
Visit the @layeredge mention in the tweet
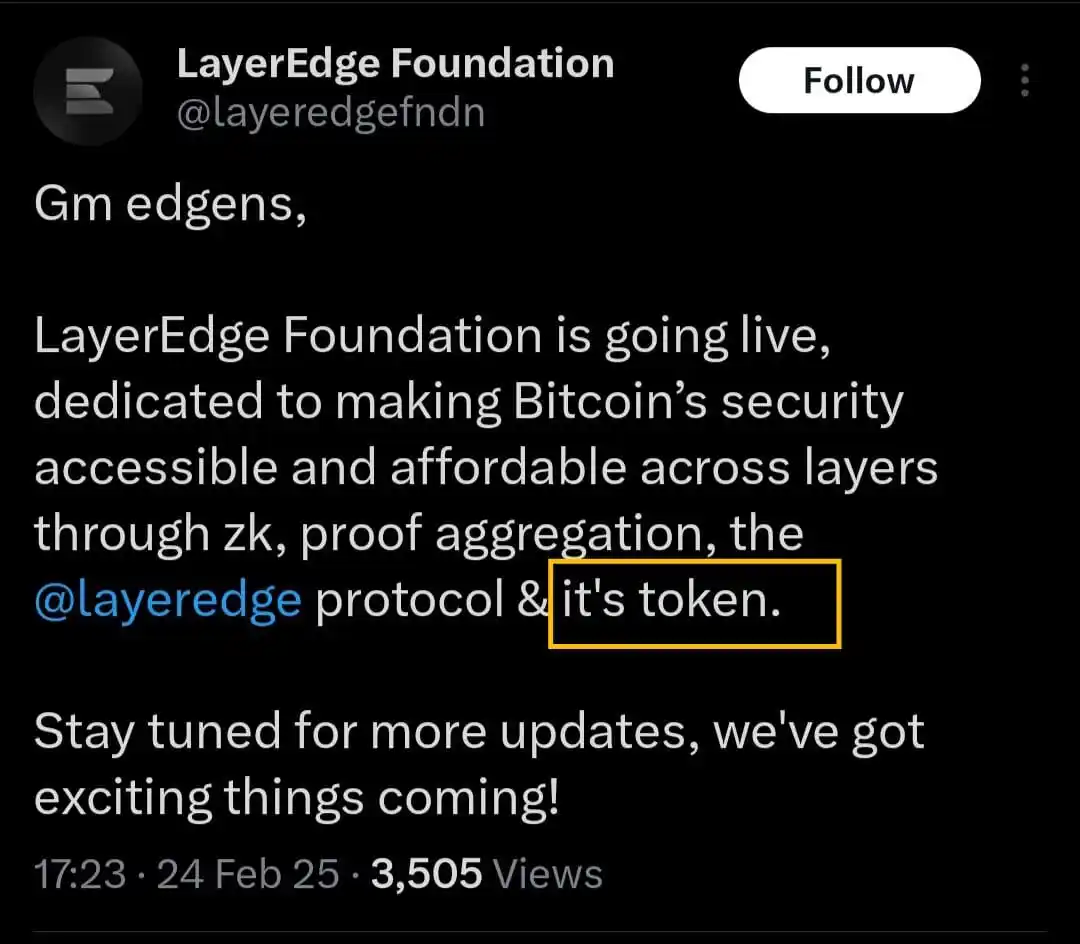(x=167, y=599)
